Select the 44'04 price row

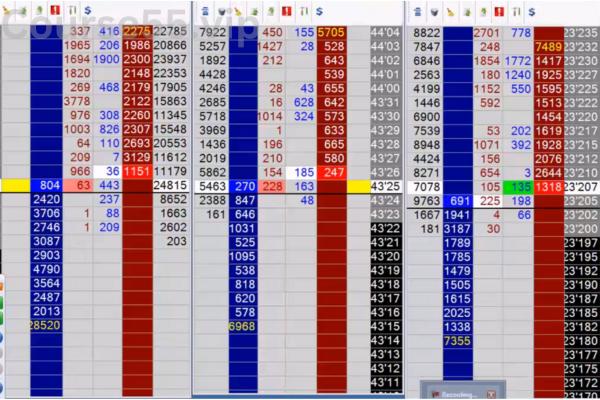386,33
